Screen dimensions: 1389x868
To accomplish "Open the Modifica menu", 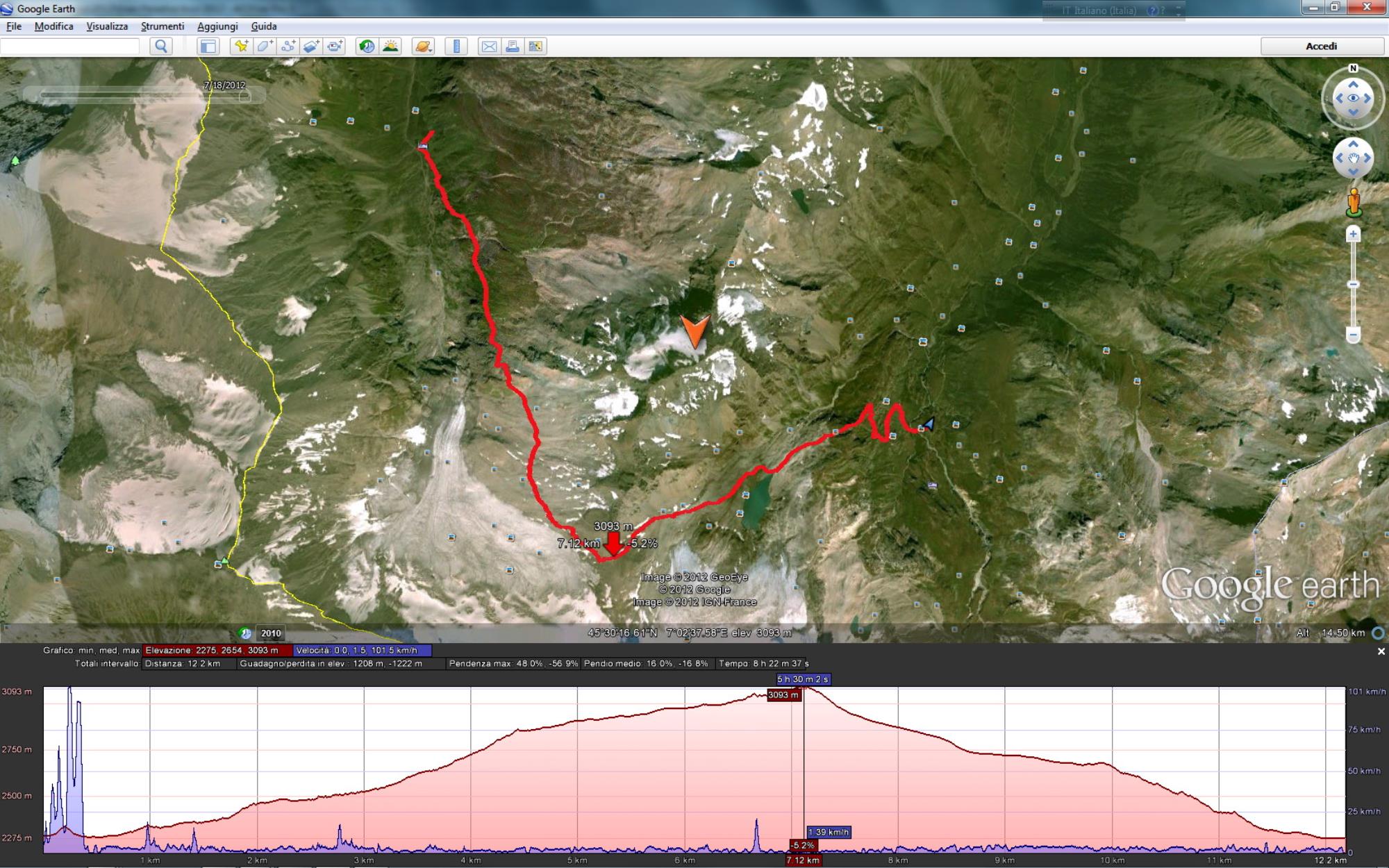I will 53,26.
